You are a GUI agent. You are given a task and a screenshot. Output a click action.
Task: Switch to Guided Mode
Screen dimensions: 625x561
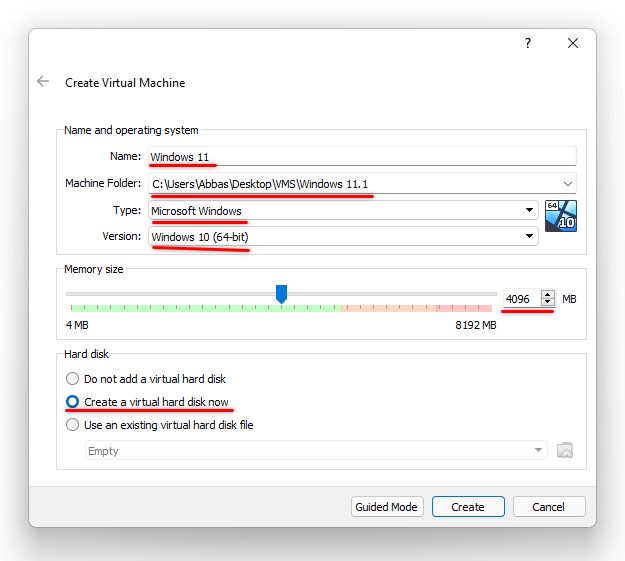coord(387,507)
